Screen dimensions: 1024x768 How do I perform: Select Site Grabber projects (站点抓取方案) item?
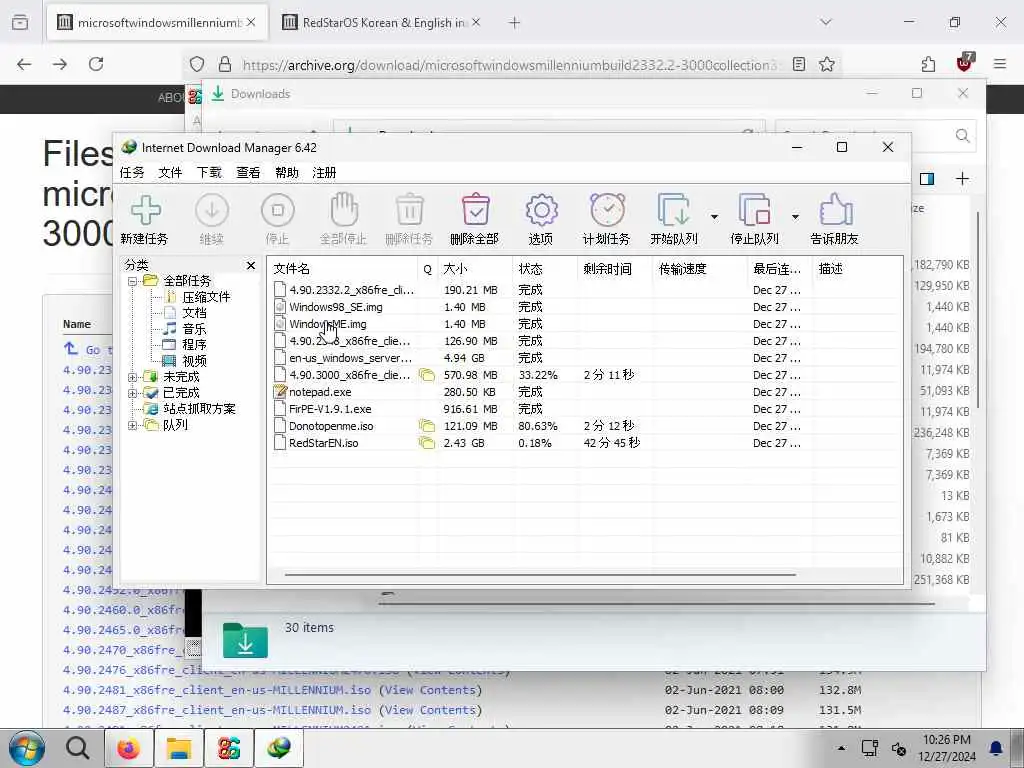[x=199, y=409]
